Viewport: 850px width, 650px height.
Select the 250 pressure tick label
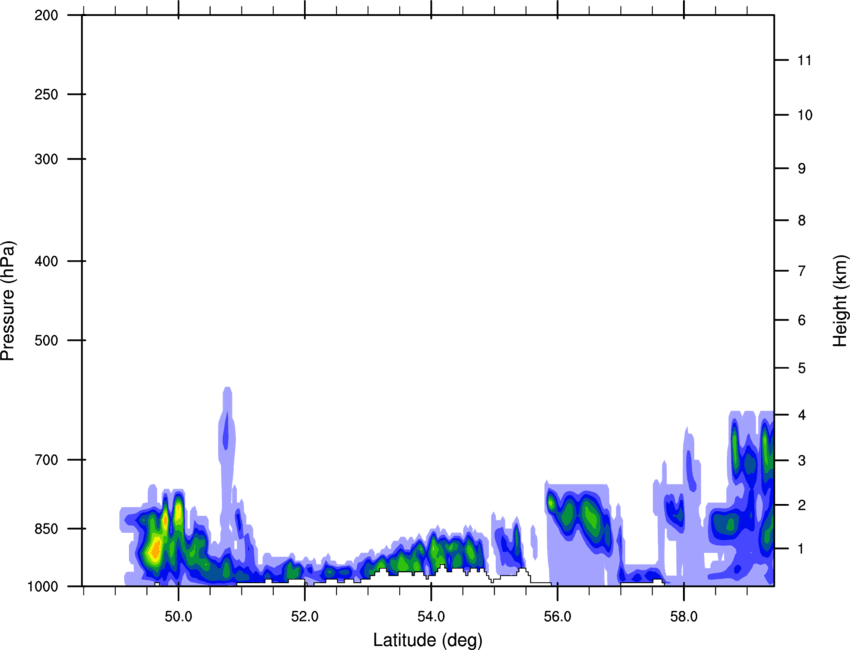47,95
